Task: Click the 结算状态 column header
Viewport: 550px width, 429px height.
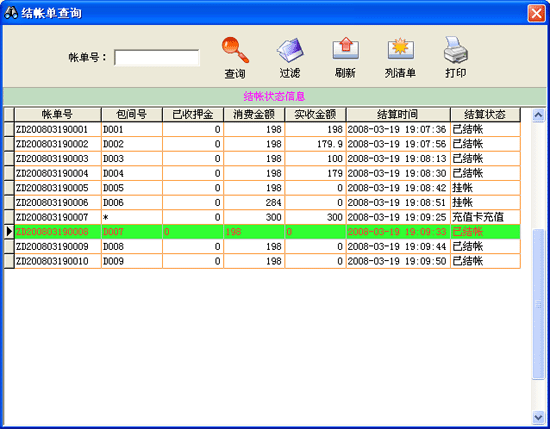Action: (485, 114)
